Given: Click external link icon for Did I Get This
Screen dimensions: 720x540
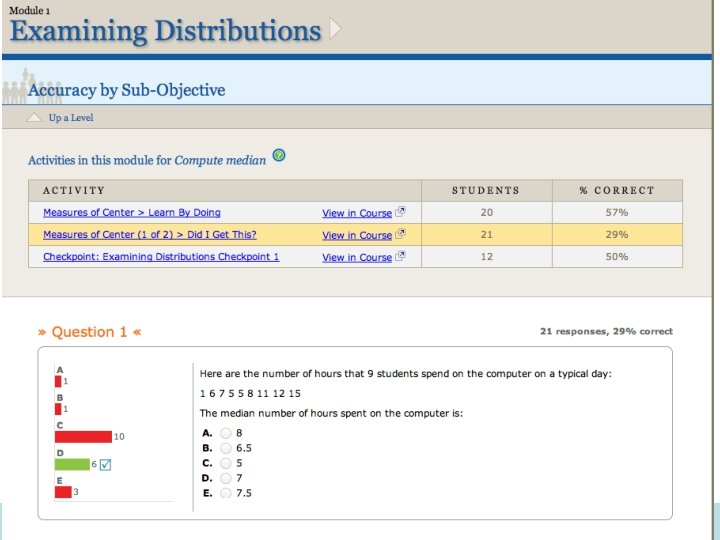Looking at the screenshot, I should click(x=400, y=235).
